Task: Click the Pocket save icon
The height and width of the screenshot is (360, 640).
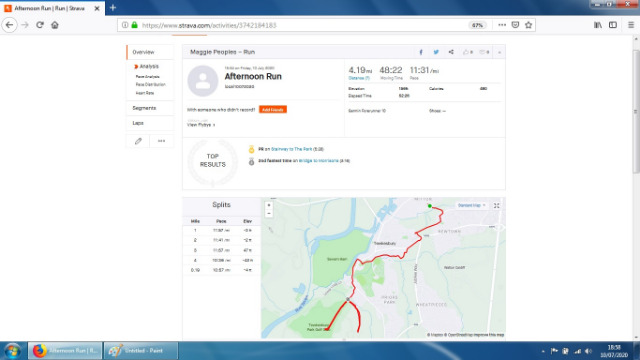Action: click(516, 25)
